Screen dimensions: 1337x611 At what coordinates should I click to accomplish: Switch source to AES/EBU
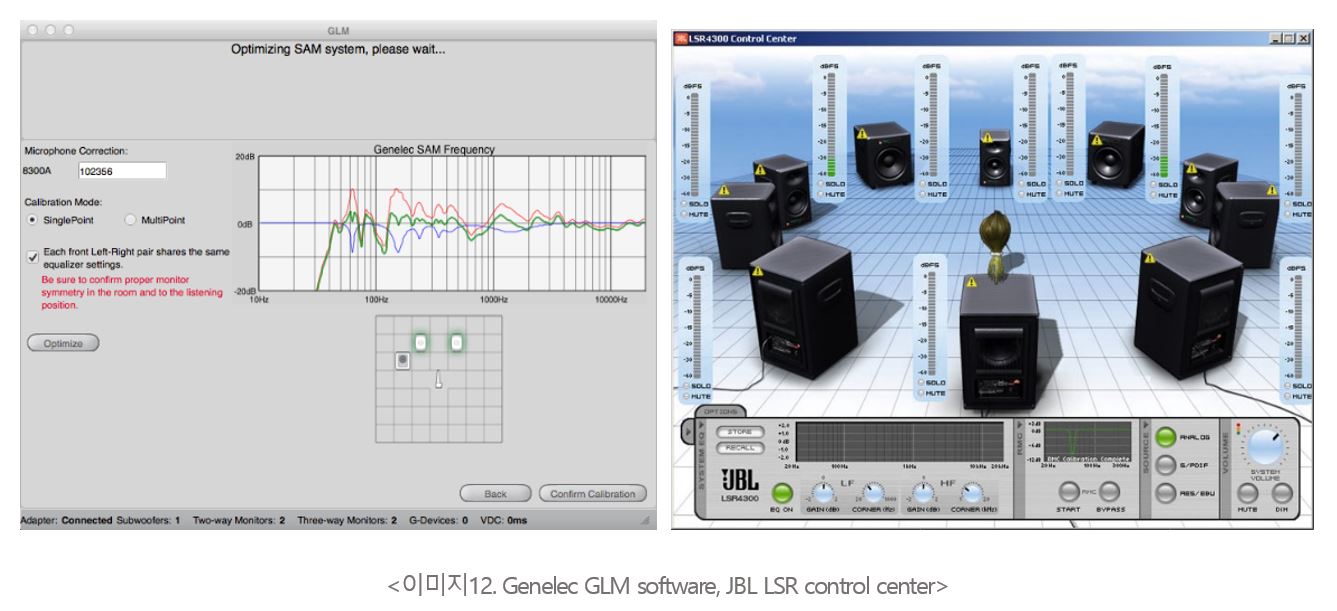coord(1166,492)
